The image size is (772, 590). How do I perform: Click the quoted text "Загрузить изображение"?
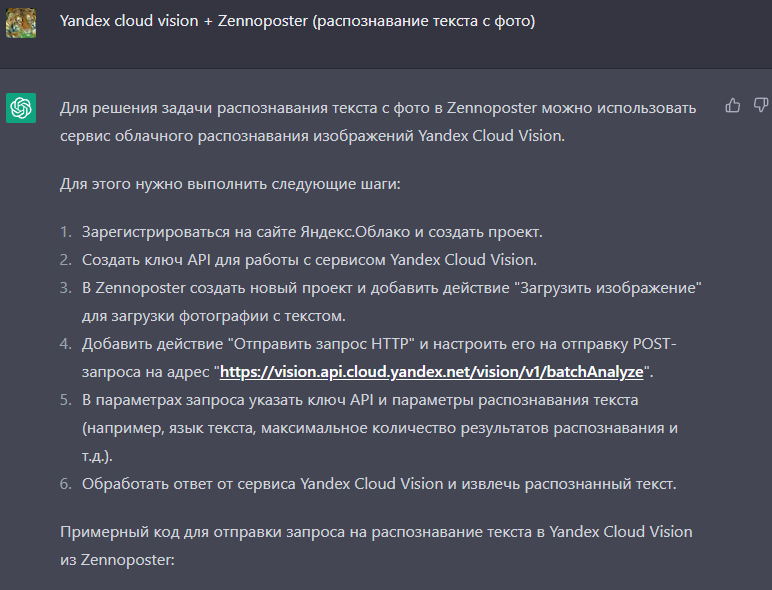coord(611,288)
